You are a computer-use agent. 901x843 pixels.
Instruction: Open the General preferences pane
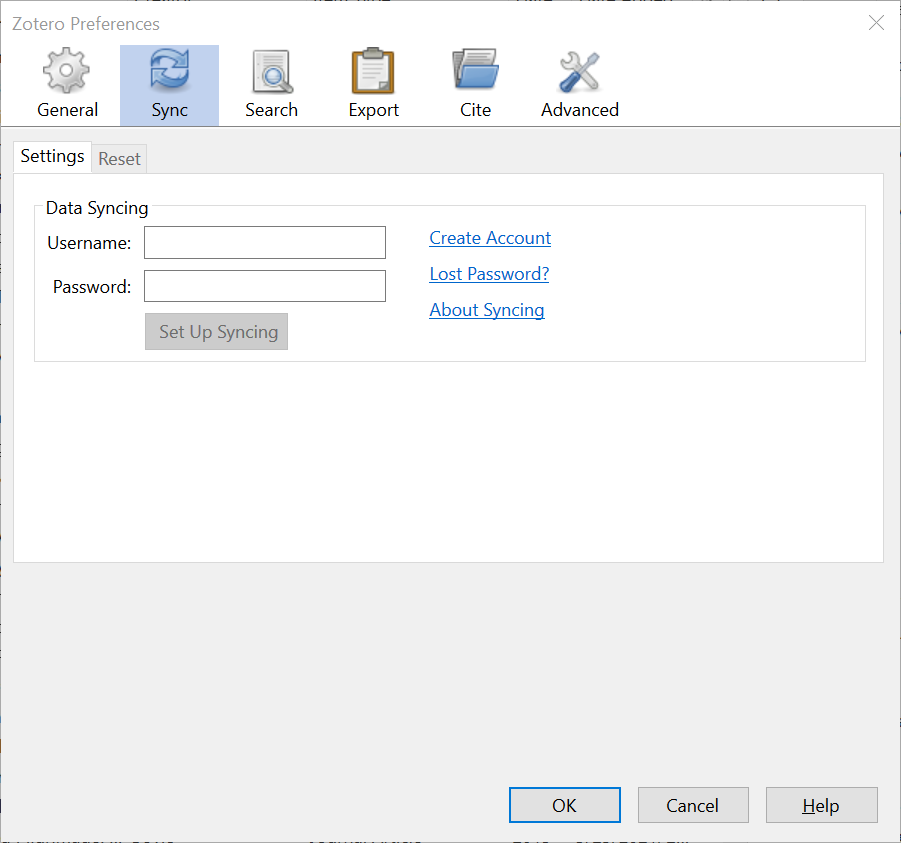[x=67, y=84]
